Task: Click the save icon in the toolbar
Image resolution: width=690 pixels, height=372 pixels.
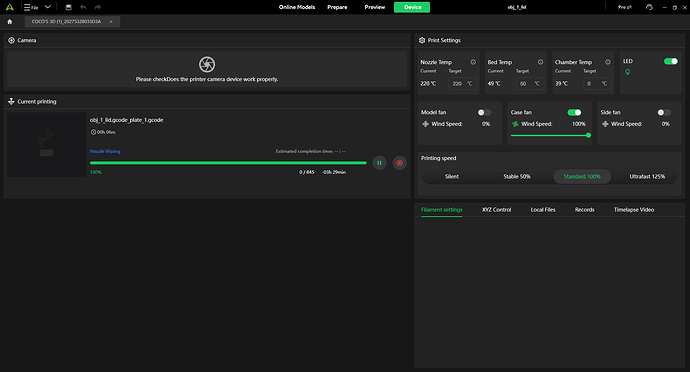Action: [x=68, y=7]
